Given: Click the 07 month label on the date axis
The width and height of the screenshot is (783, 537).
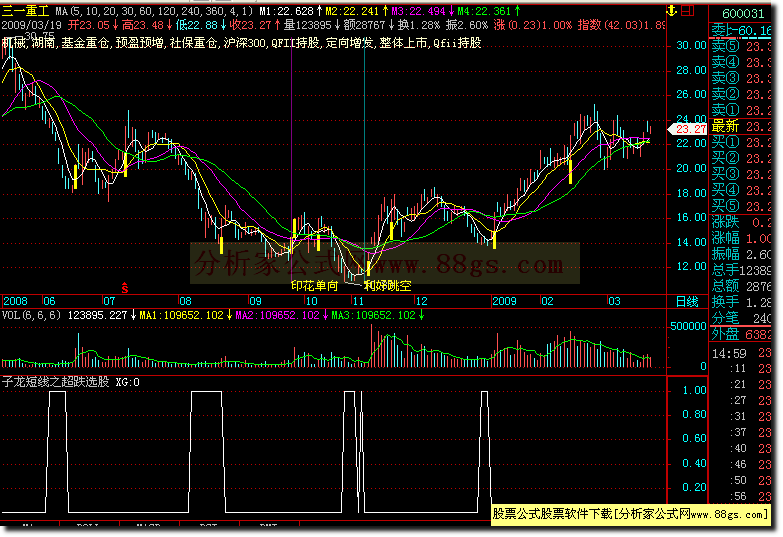Looking at the screenshot, I should click(x=109, y=301).
